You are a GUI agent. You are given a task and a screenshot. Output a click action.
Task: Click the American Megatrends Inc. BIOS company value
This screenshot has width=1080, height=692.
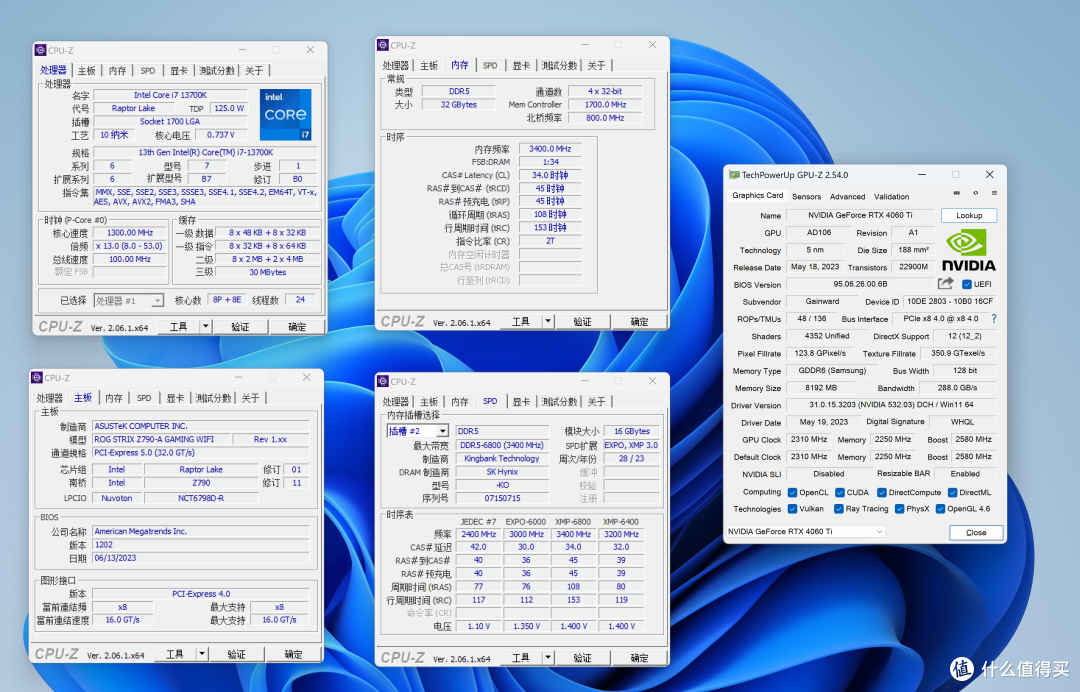pyautogui.click(x=200, y=532)
